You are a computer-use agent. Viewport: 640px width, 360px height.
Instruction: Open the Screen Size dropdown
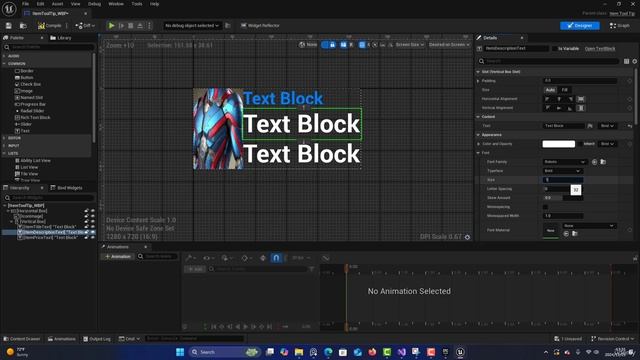click(x=409, y=45)
